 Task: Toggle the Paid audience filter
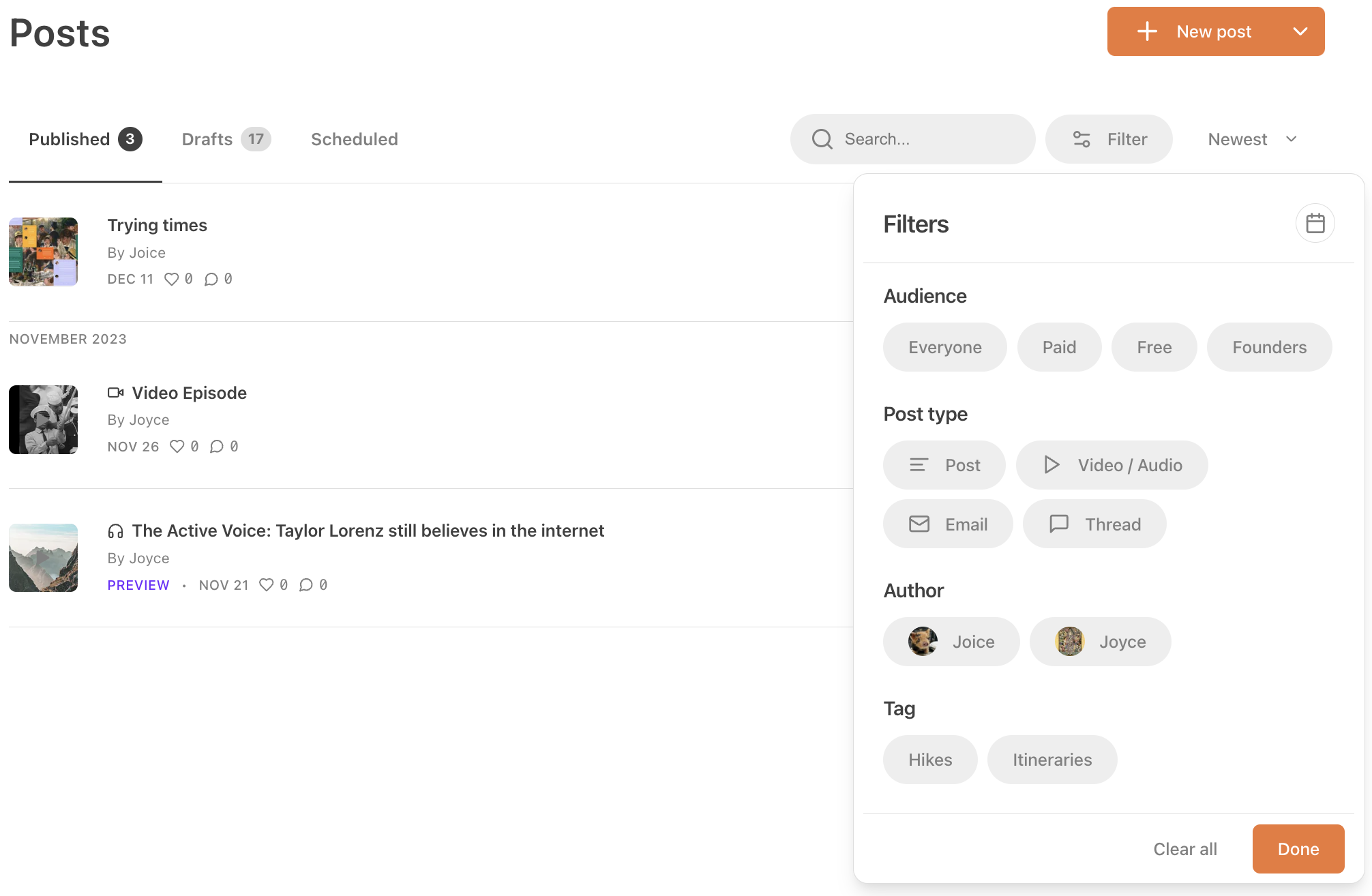pyautogui.click(x=1059, y=347)
